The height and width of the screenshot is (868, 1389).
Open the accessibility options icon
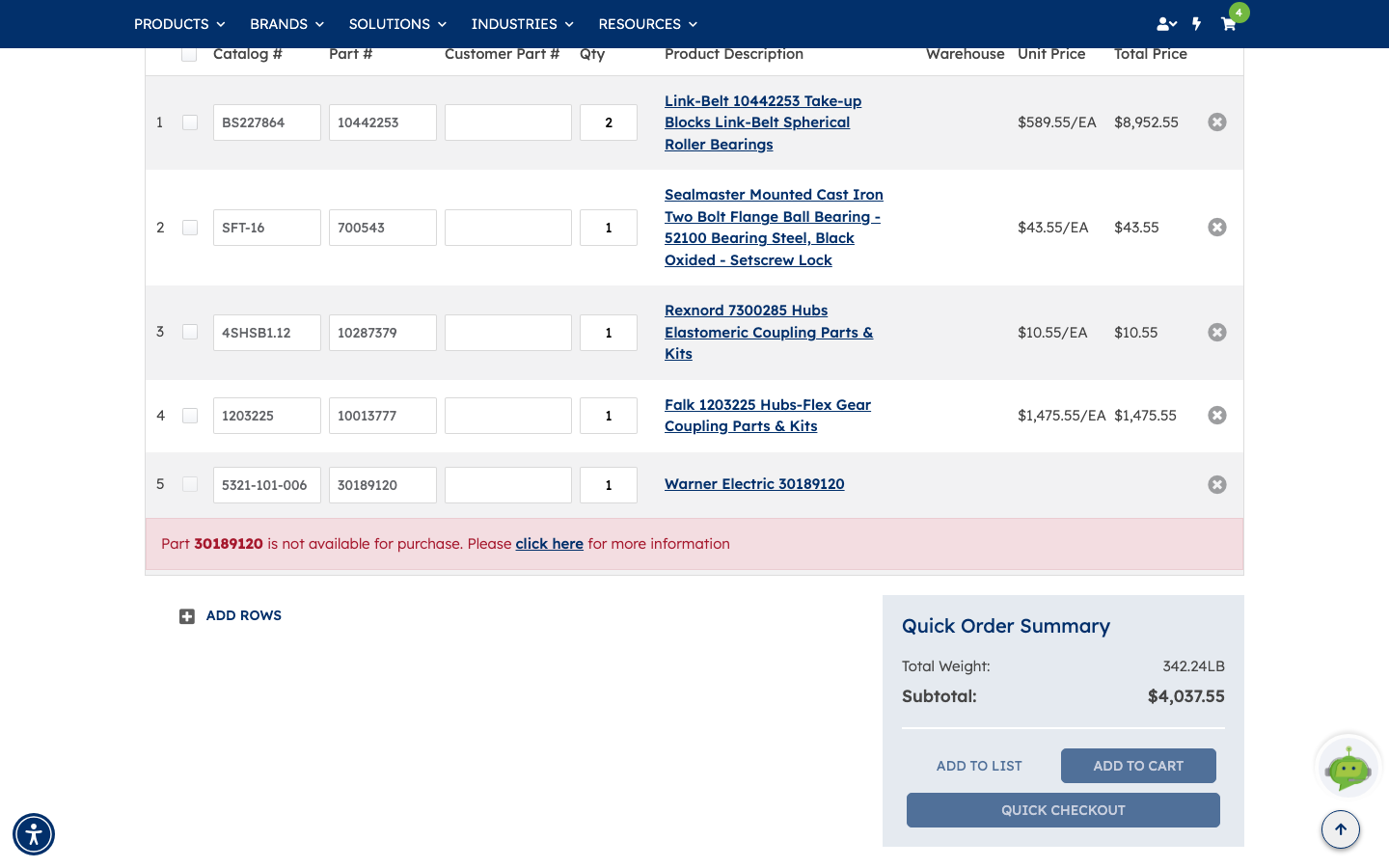click(x=34, y=834)
